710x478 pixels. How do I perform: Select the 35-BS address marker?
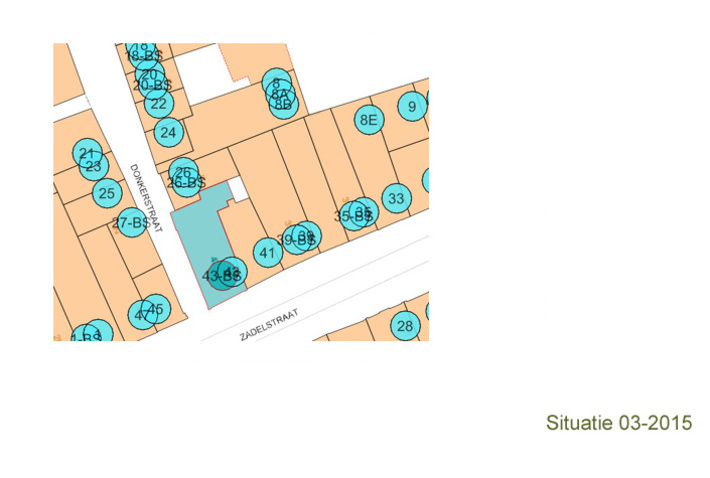point(352,215)
